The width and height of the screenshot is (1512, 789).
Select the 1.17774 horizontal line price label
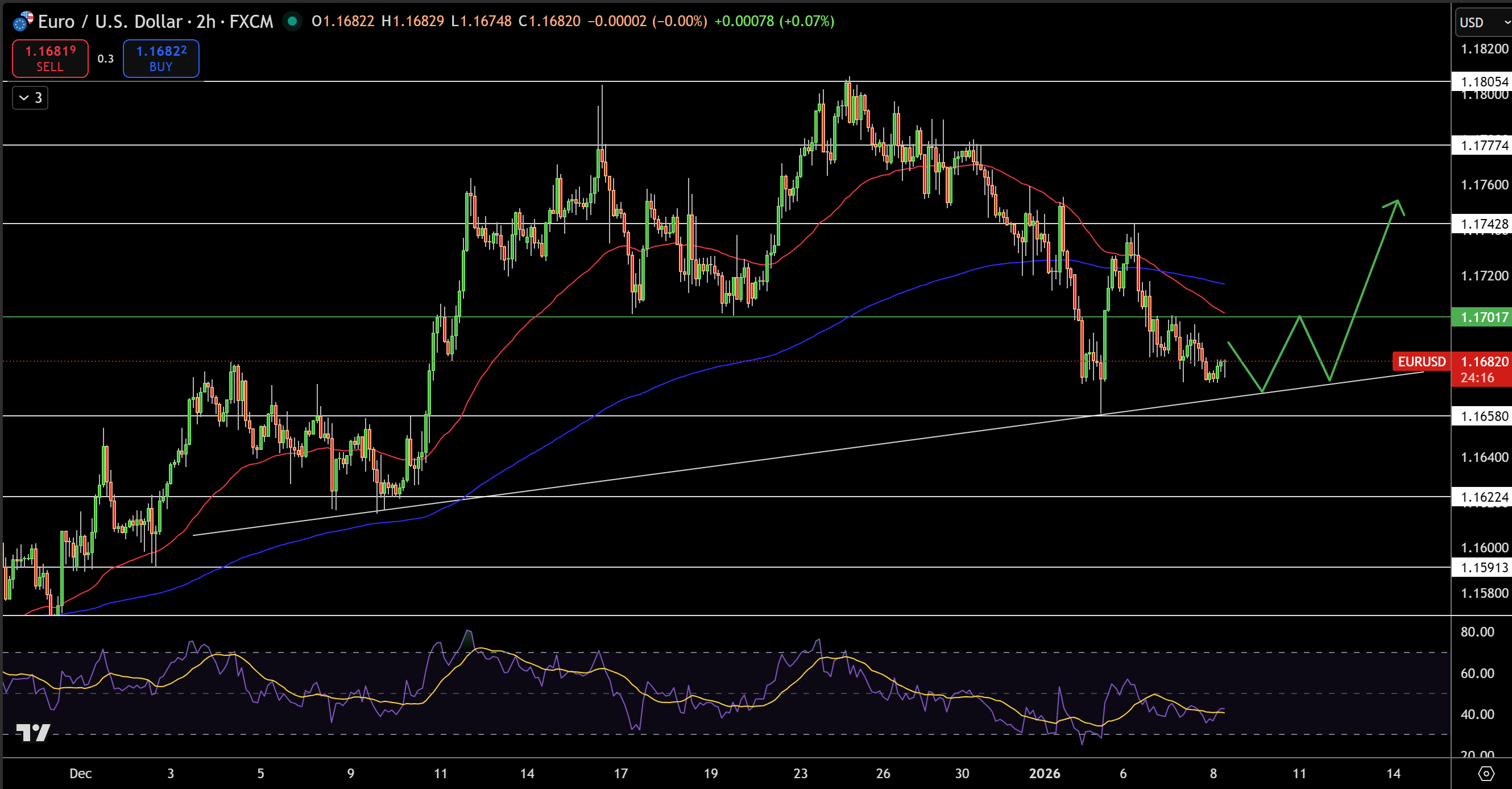[x=1482, y=145]
